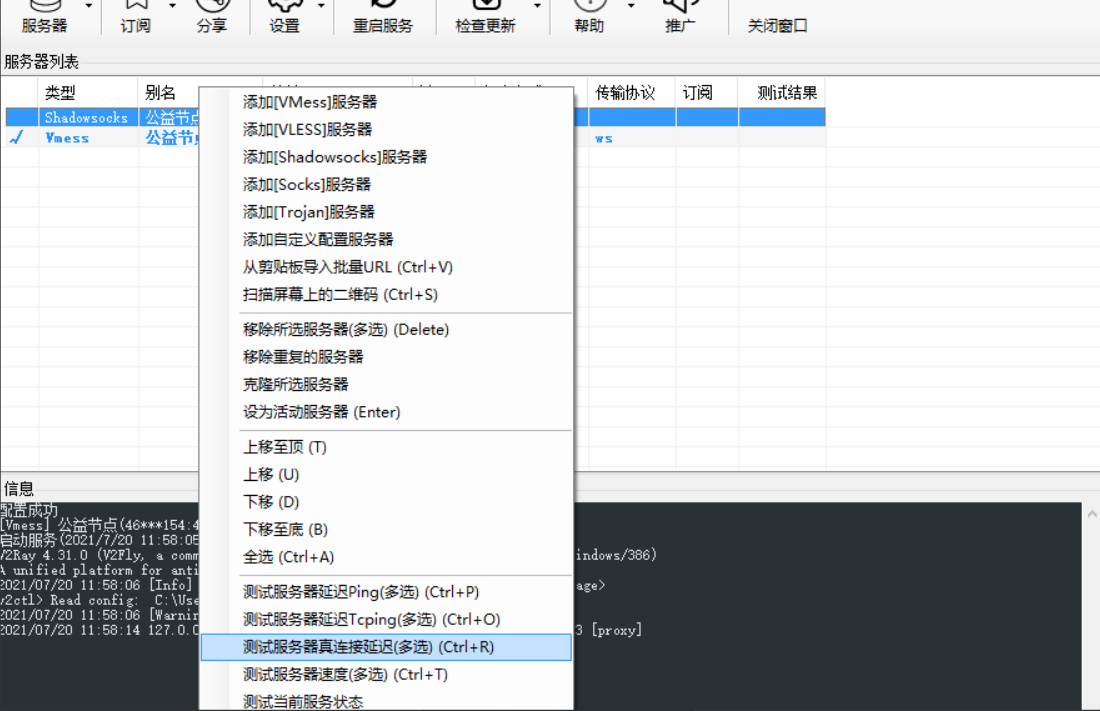Expand the 订阅 dropdown arrow
Screen dimensions: 1100x711
tap(173, 6)
